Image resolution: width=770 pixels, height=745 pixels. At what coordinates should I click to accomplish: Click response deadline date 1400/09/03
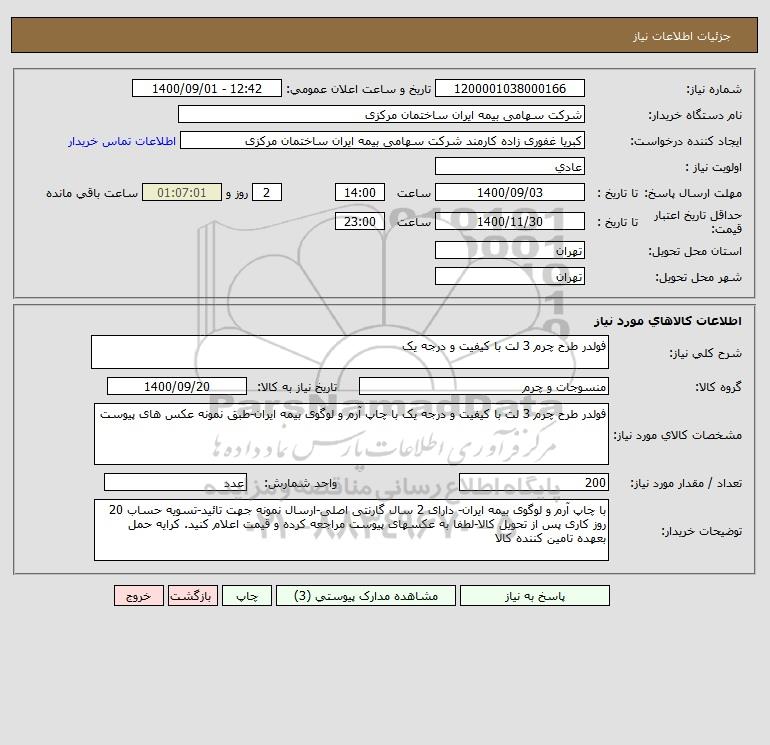(x=510, y=193)
